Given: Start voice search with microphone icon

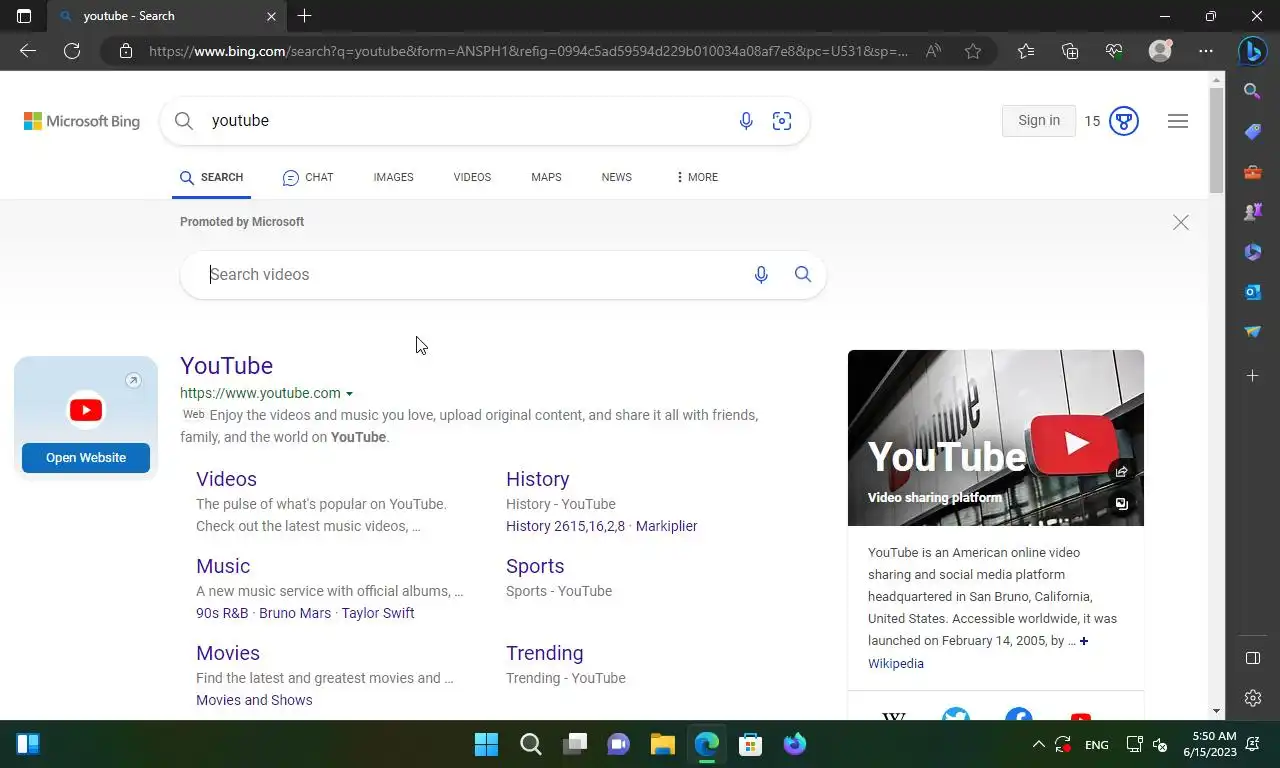Looking at the screenshot, I should click(746, 121).
